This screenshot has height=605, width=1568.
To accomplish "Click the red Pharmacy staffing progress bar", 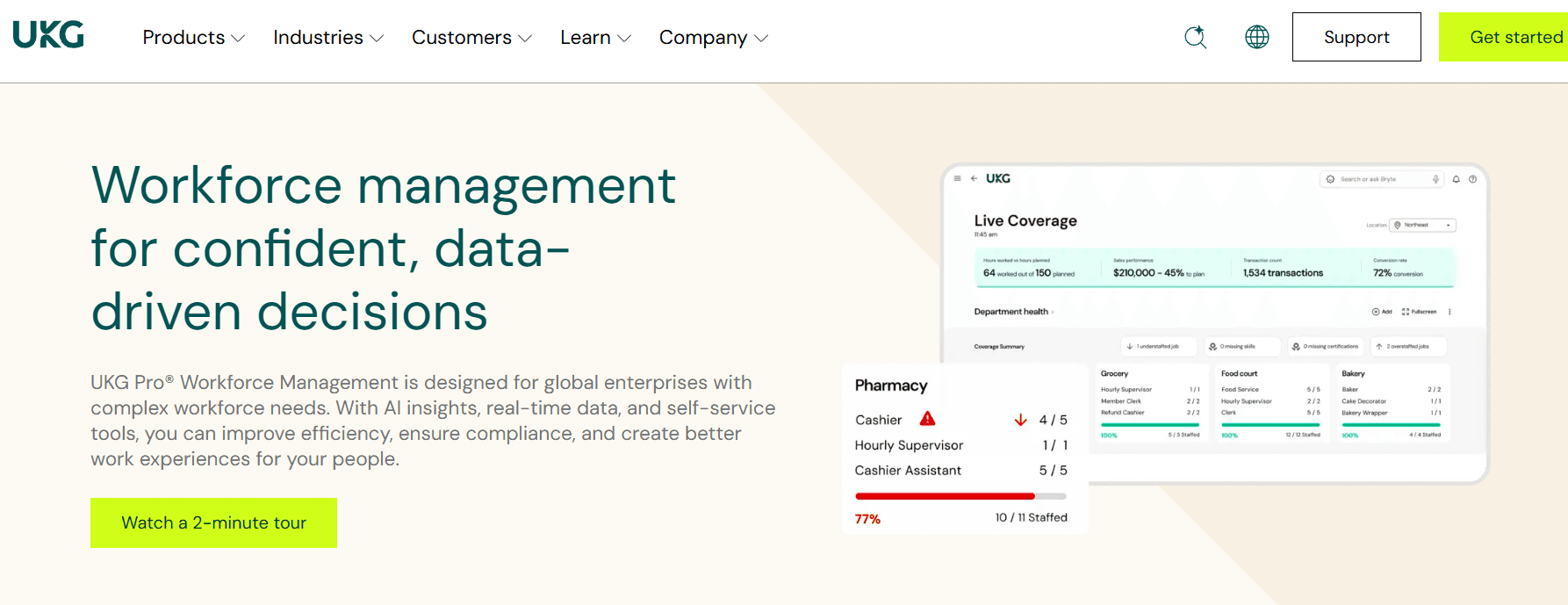I will click(960, 496).
